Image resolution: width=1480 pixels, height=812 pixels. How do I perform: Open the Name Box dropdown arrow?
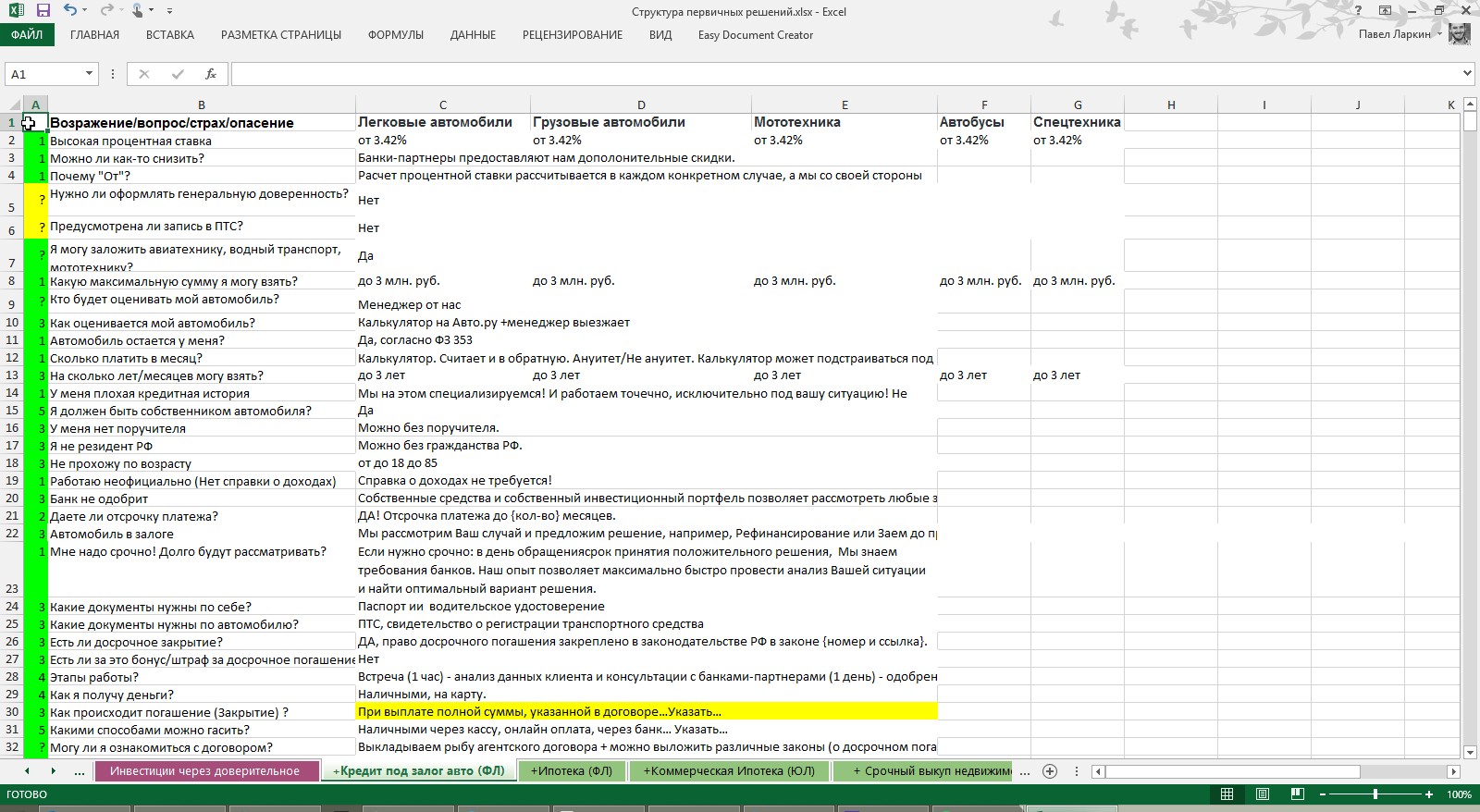pyautogui.click(x=89, y=74)
